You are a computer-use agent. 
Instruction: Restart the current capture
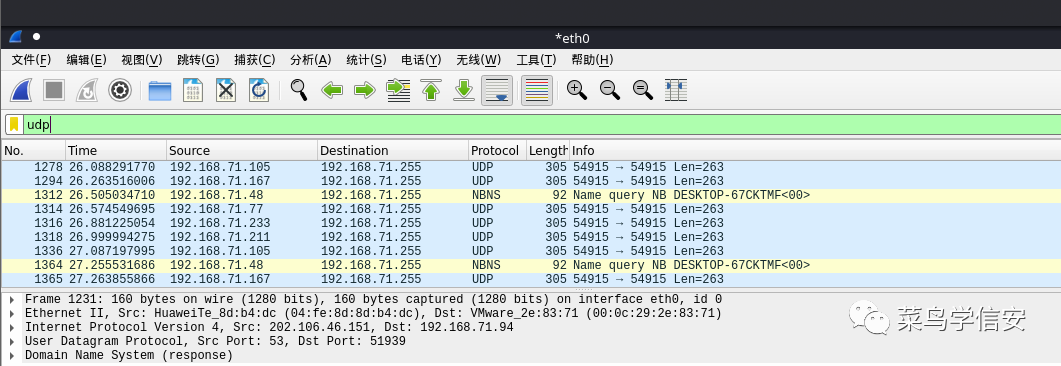pyautogui.click(x=87, y=90)
